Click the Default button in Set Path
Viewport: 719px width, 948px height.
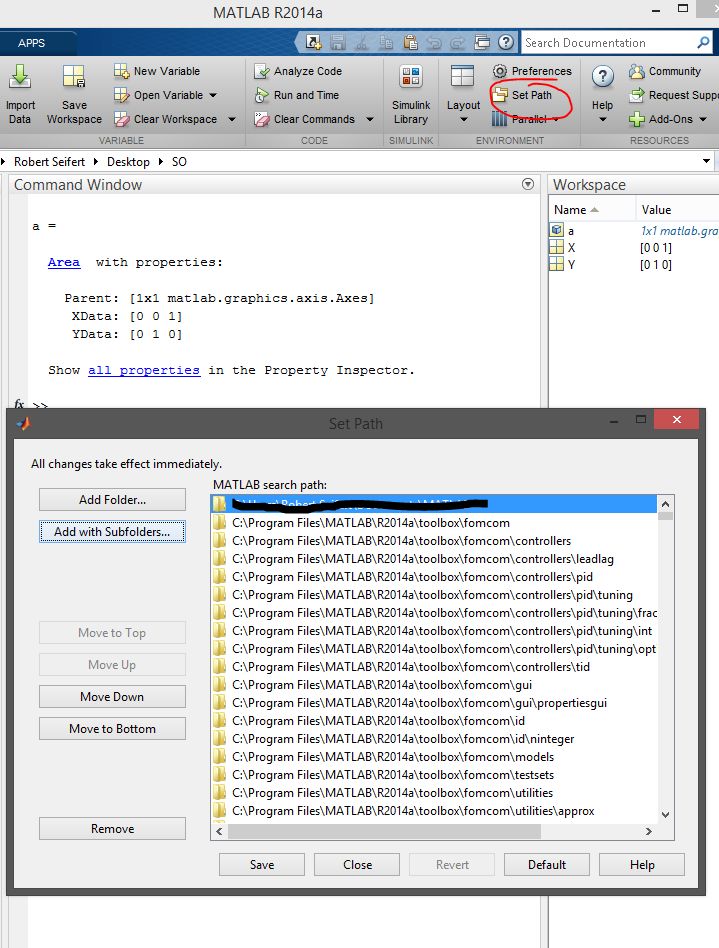point(547,865)
